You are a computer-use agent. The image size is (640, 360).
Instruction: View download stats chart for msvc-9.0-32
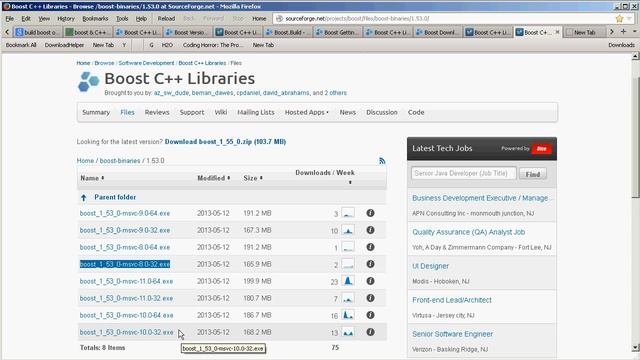click(348, 230)
